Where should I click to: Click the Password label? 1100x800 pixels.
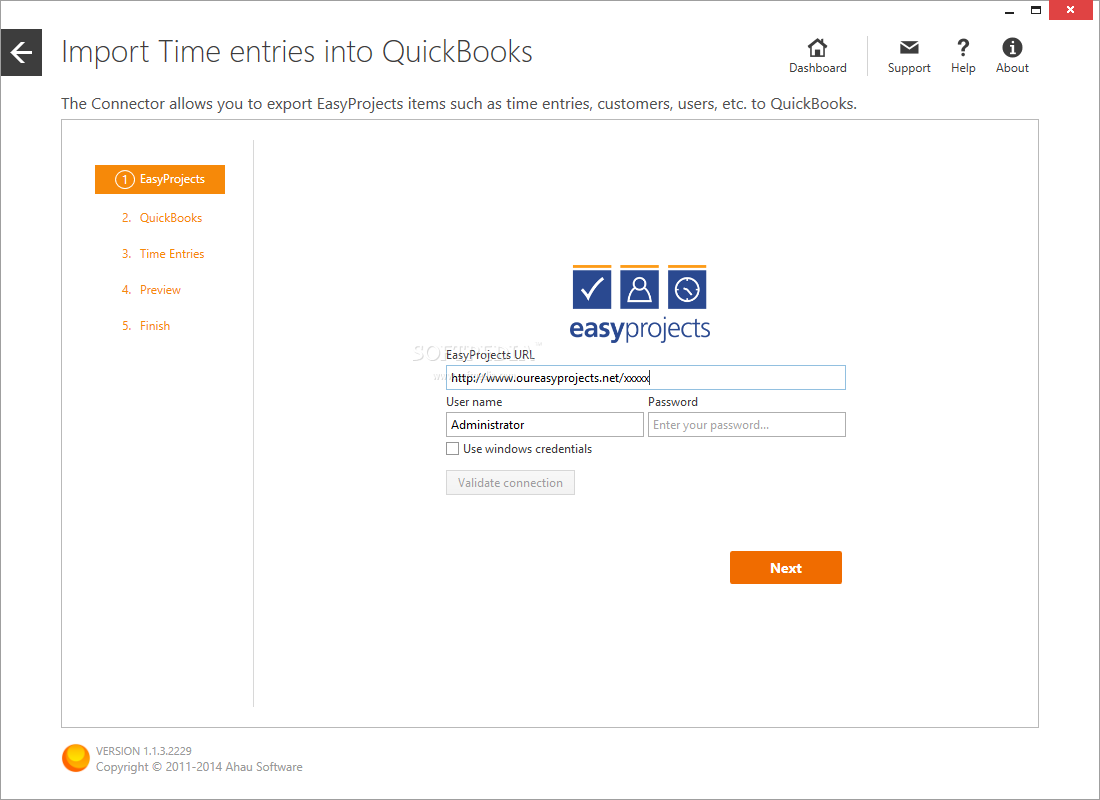[x=673, y=402]
